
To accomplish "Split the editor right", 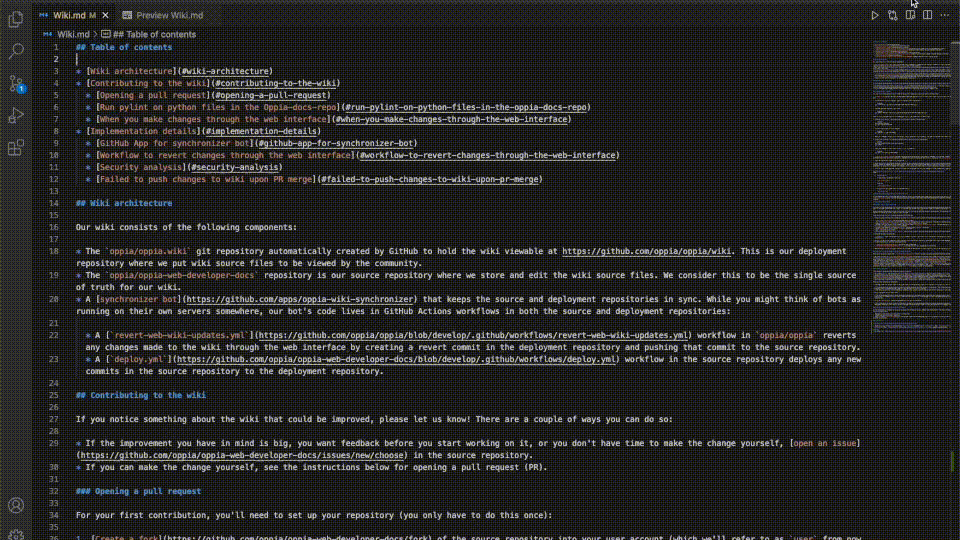I will point(928,15).
